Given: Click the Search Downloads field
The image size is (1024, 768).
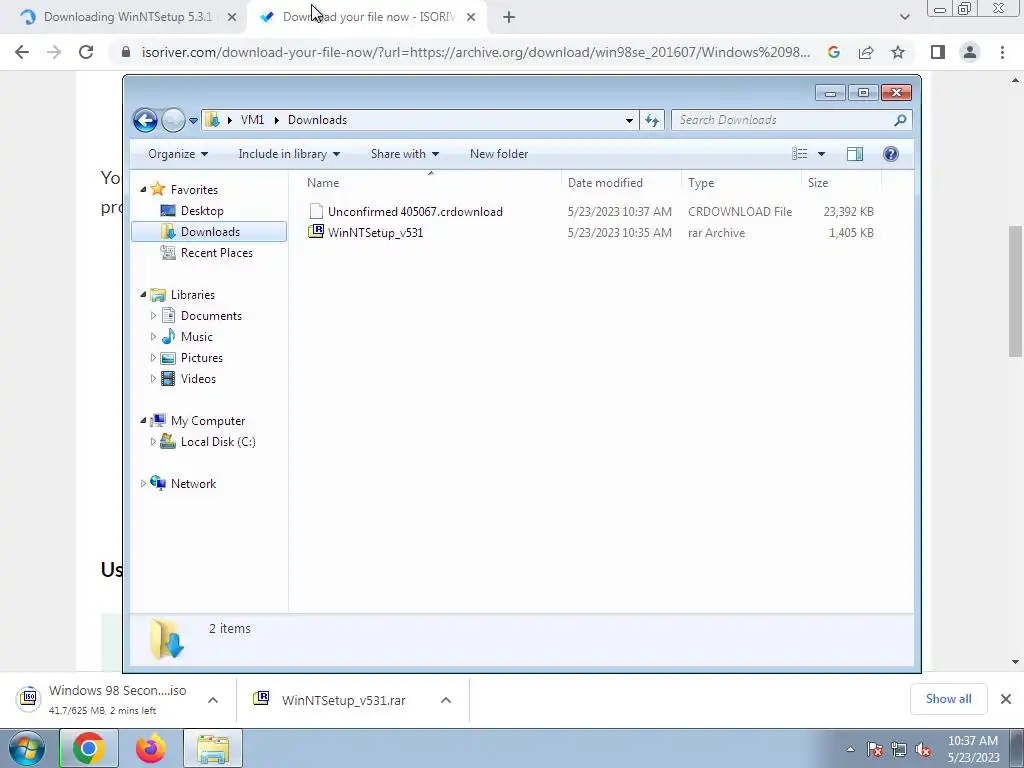Looking at the screenshot, I should [x=791, y=120].
